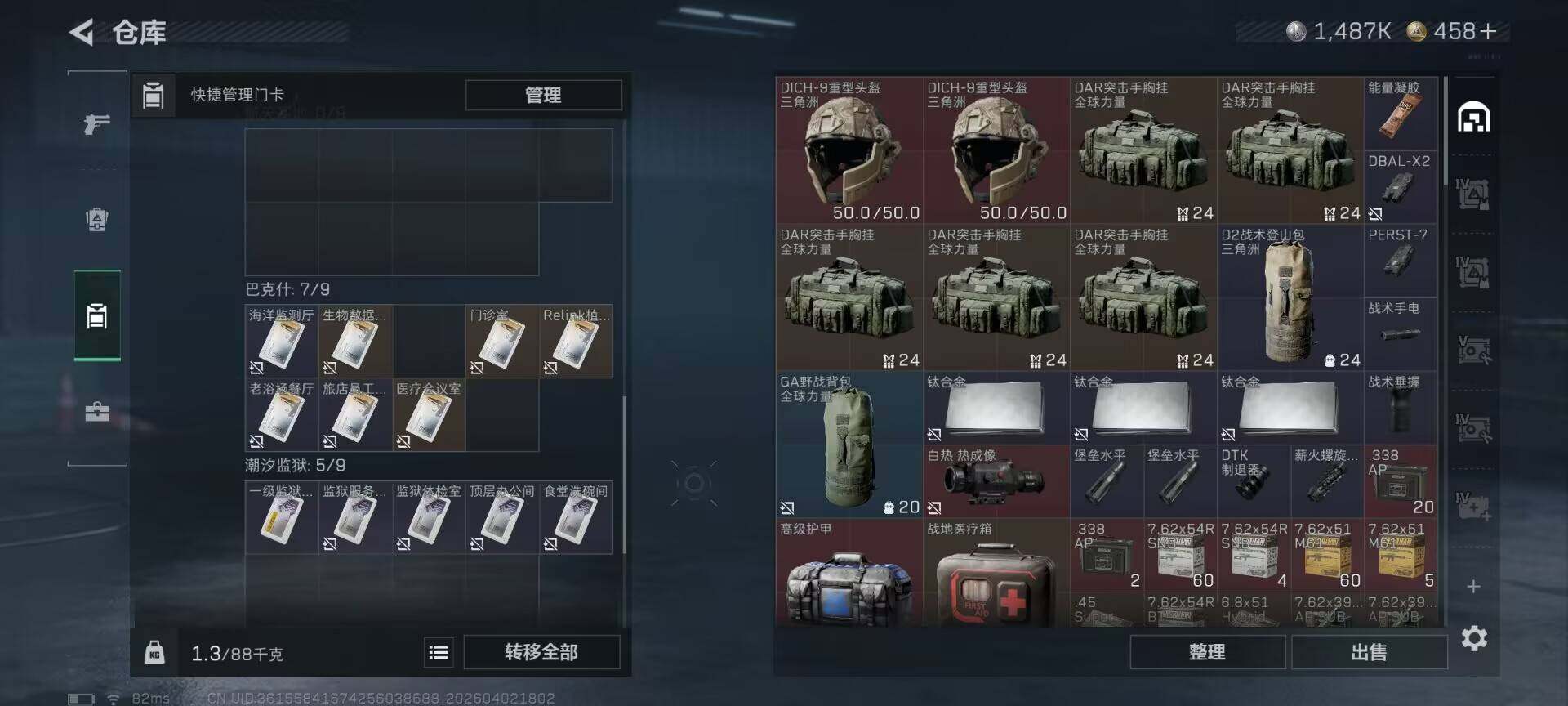Open the weapons pistol category in sidebar
1568x706 pixels.
point(97,124)
